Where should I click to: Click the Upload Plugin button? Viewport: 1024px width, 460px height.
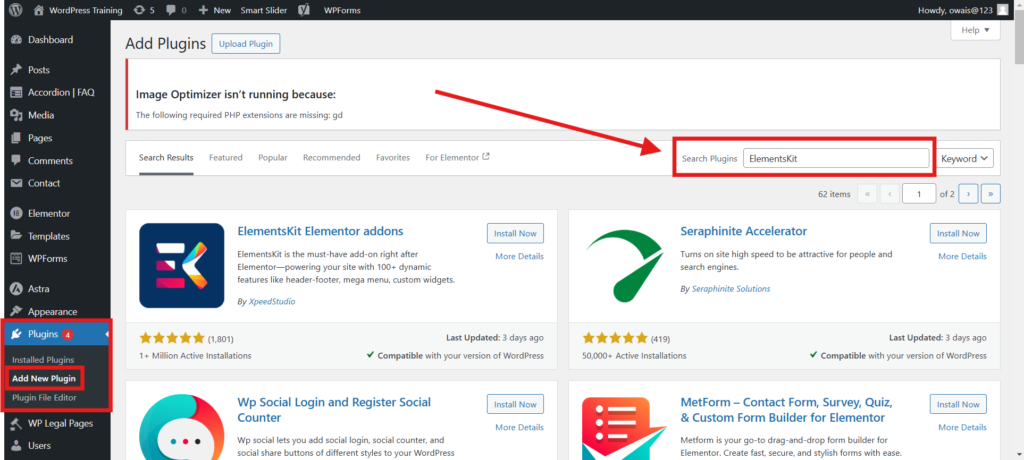[x=246, y=44]
